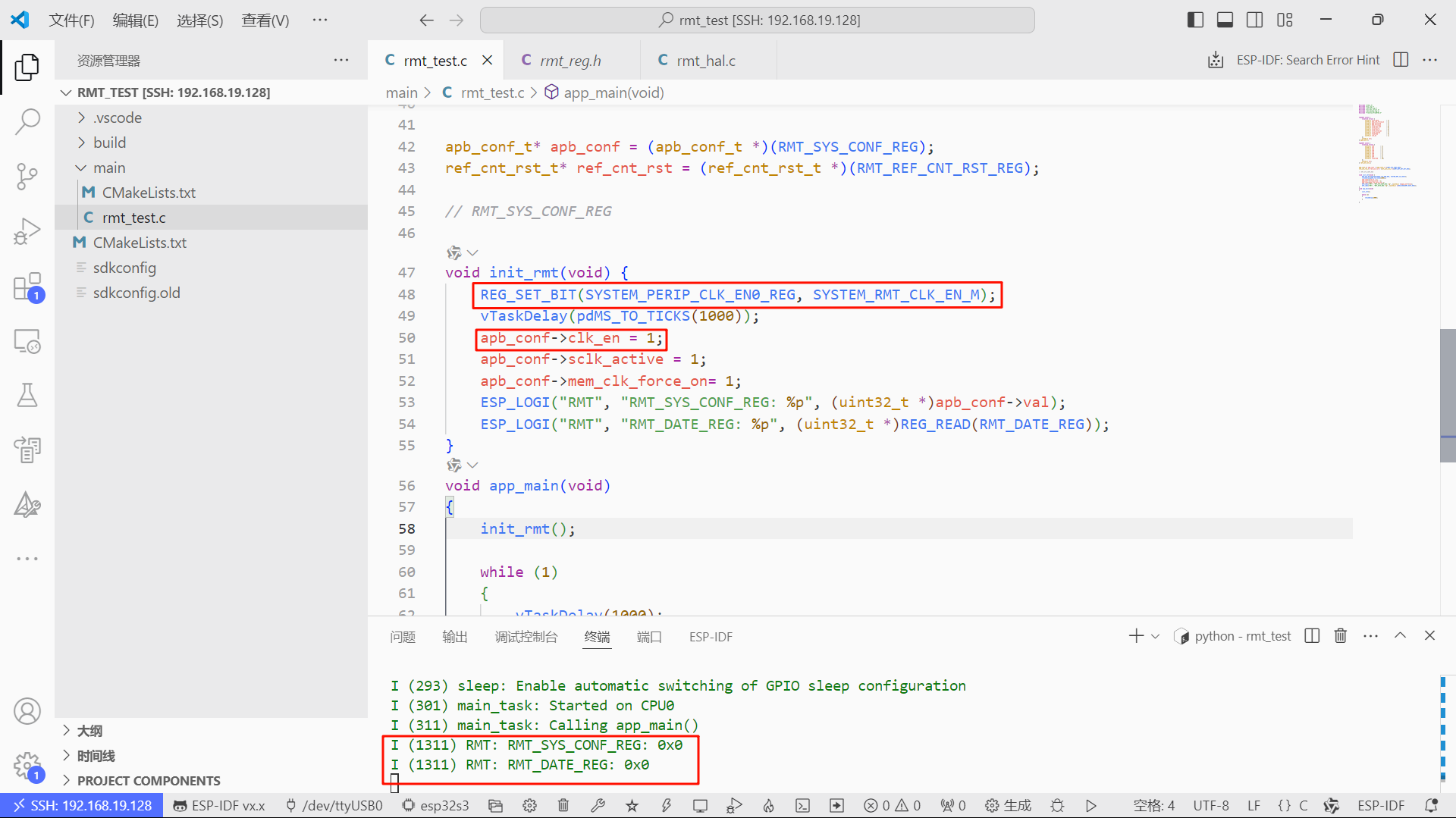Change the UTF-8 file encoding

[x=1210, y=805]
